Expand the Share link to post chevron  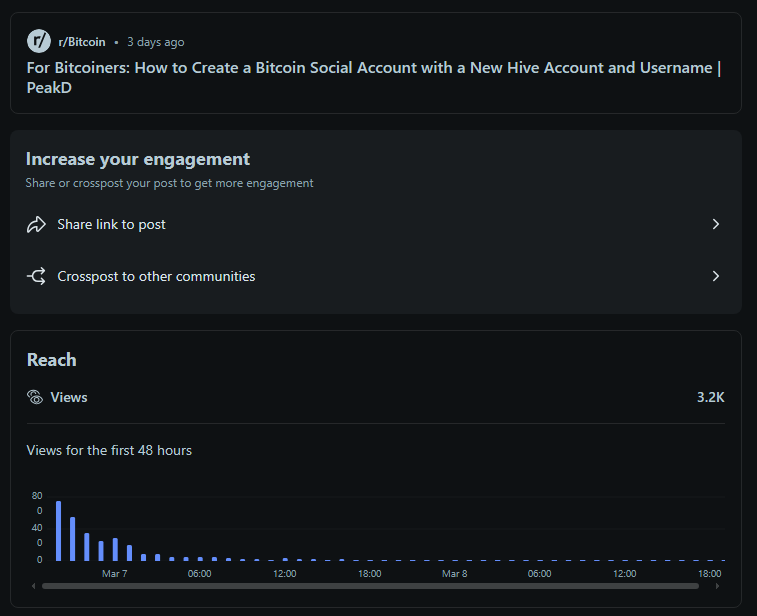click(x=716, y=224)
